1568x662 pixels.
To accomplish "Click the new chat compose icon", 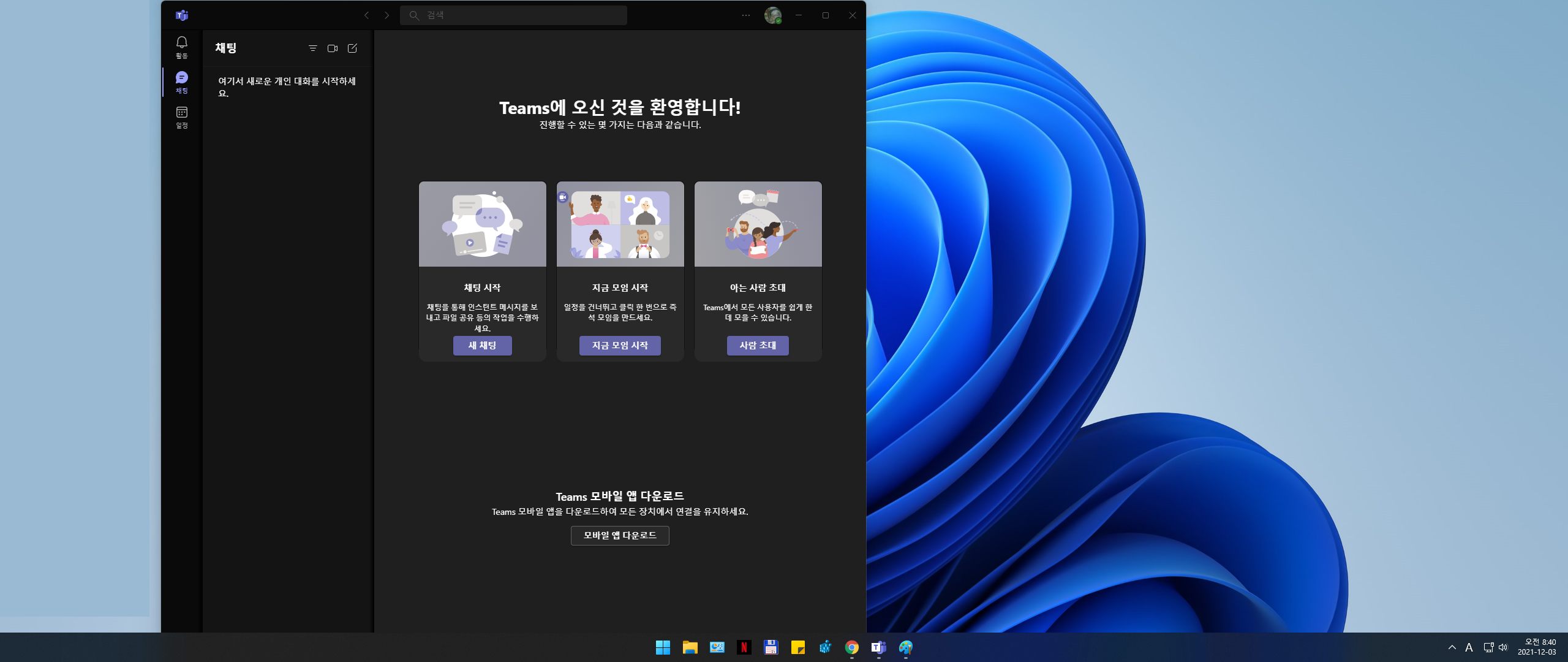I will tap(352, 48).
